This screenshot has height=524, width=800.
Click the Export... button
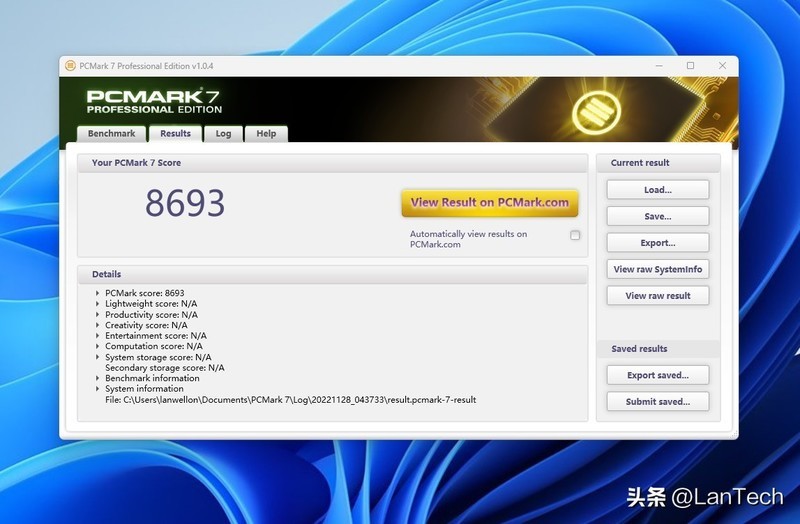pyautogui.click(x=658, y=243)
